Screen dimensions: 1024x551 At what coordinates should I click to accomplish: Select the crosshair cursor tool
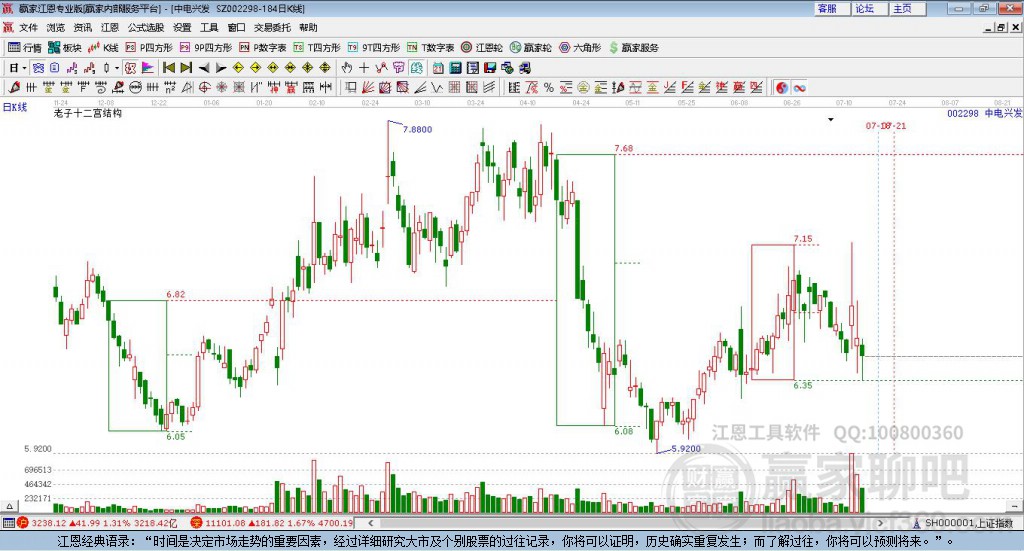(x=364, y=68)
